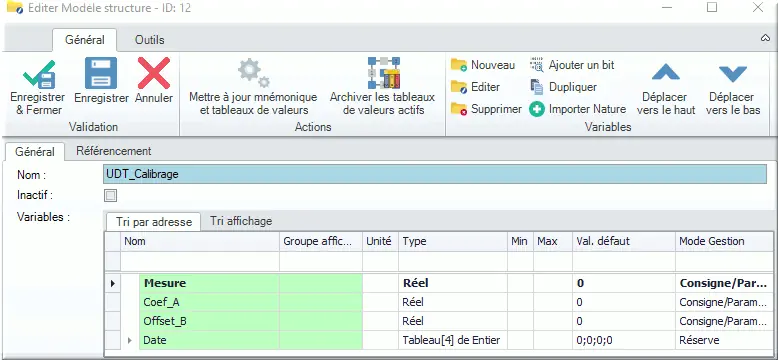The image size is (778, 360).
Task: Click the Réserve mode cell
Action: pyautogui.click(x=724, y=340)
